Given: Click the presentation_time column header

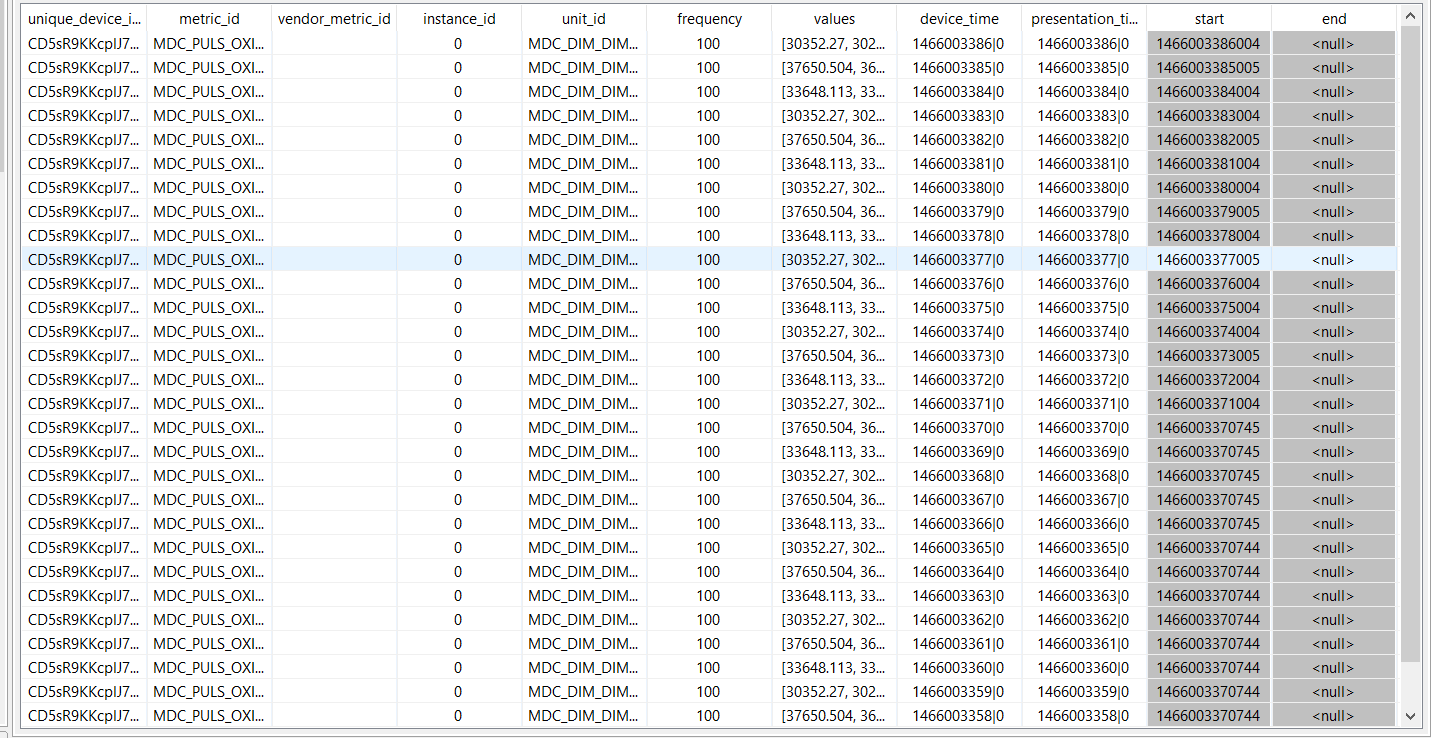Looking at the screenshot, I should (x=1084, y=19).
